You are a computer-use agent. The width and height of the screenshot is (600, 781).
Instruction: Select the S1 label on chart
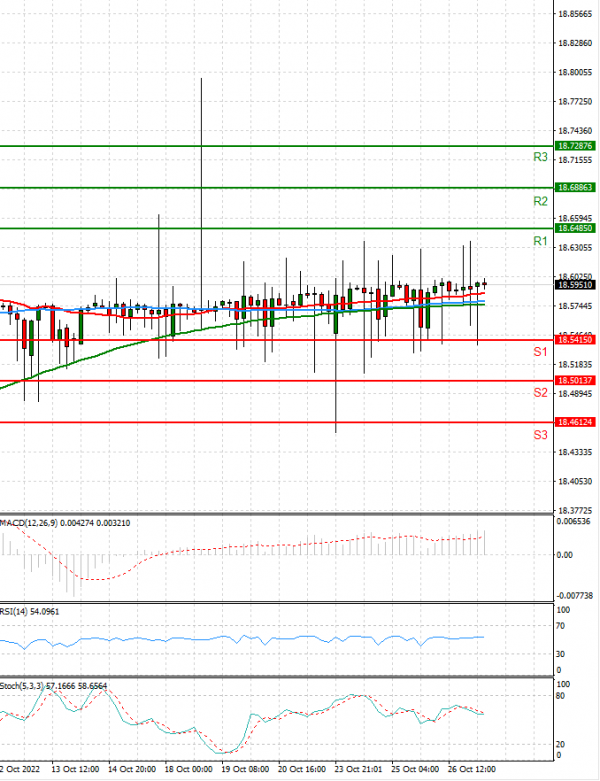[x=540, y=352]
